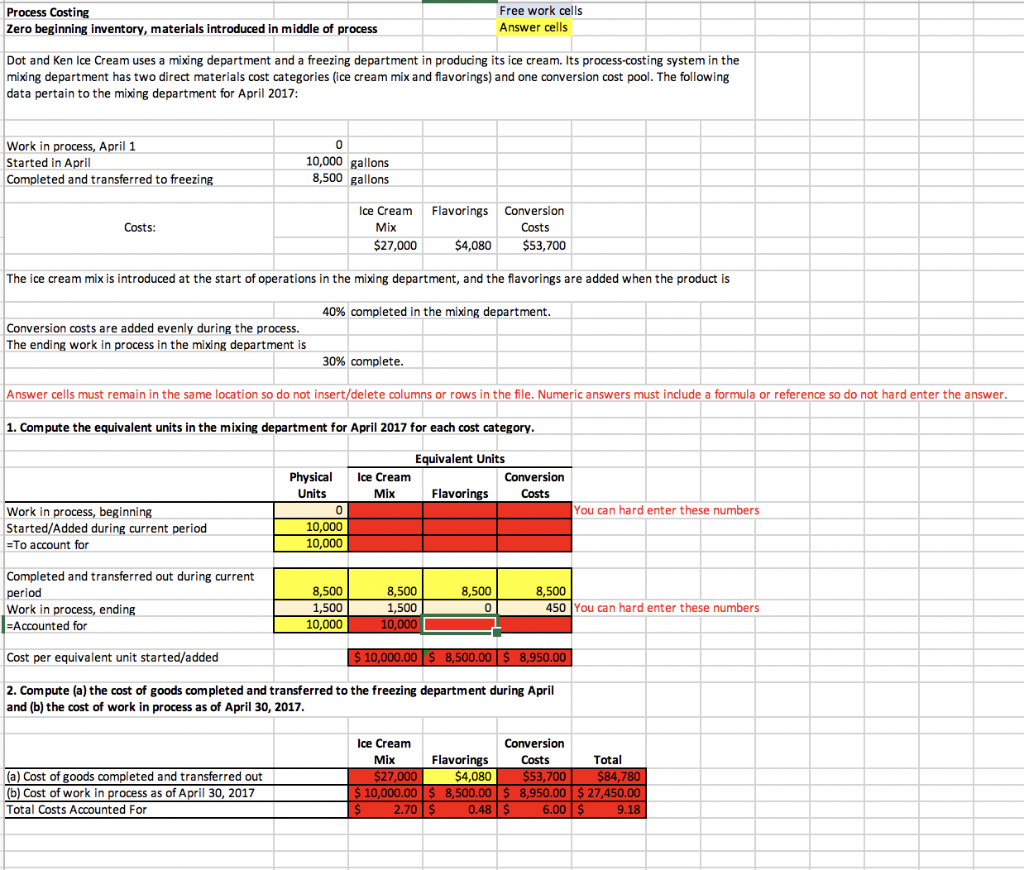Select the 450 Conversion Costs ending WIP cell
This screenshot has width=1024, height=870.
(535, 607)
